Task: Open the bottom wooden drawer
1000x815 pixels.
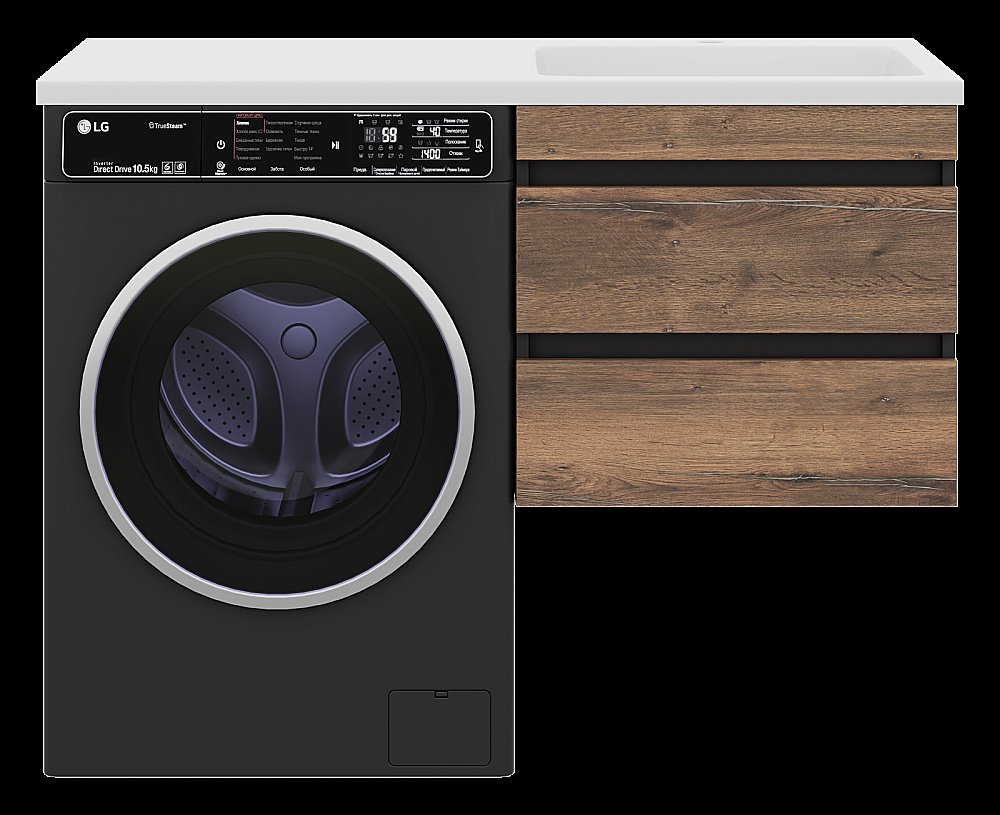Action: pyautogui.click(x=736, y=431)
